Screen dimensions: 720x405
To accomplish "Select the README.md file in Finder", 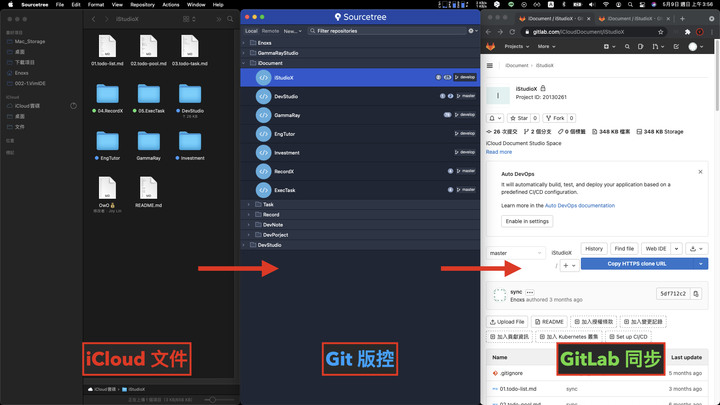I will pyautogui.click(x=148, y=192).
